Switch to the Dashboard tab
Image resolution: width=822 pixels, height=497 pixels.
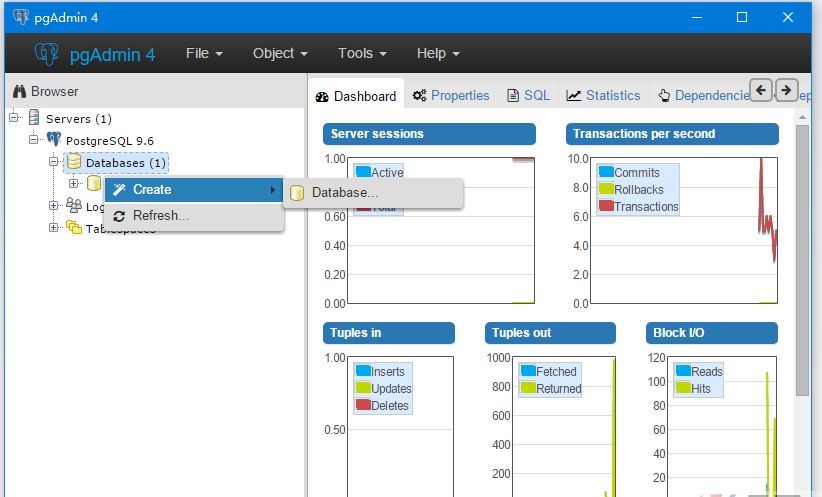click(x=356, y=96)
